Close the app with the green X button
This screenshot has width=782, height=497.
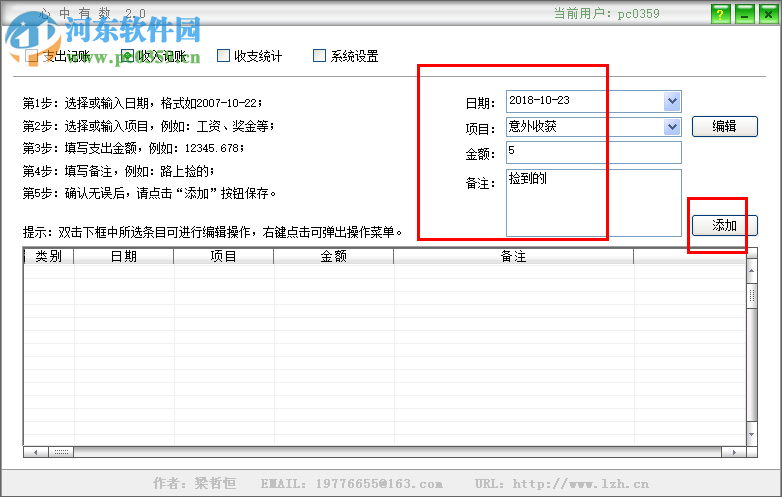click(x=769, y=14)
